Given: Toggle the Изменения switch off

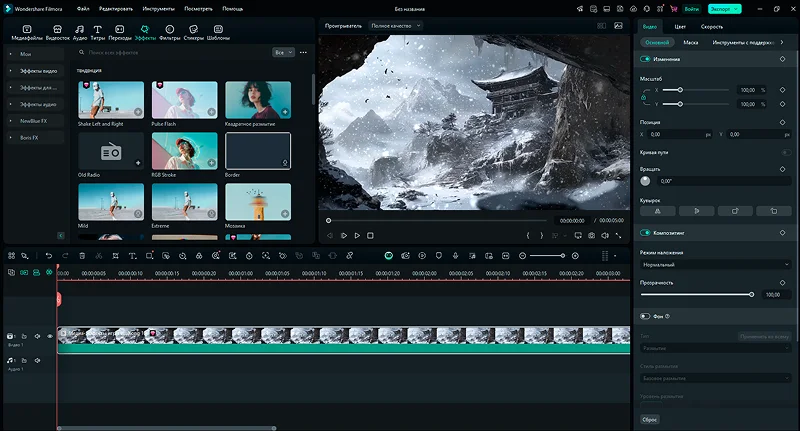Looking at the screenshot, I should pyautogui.click(x=645, y=59).
